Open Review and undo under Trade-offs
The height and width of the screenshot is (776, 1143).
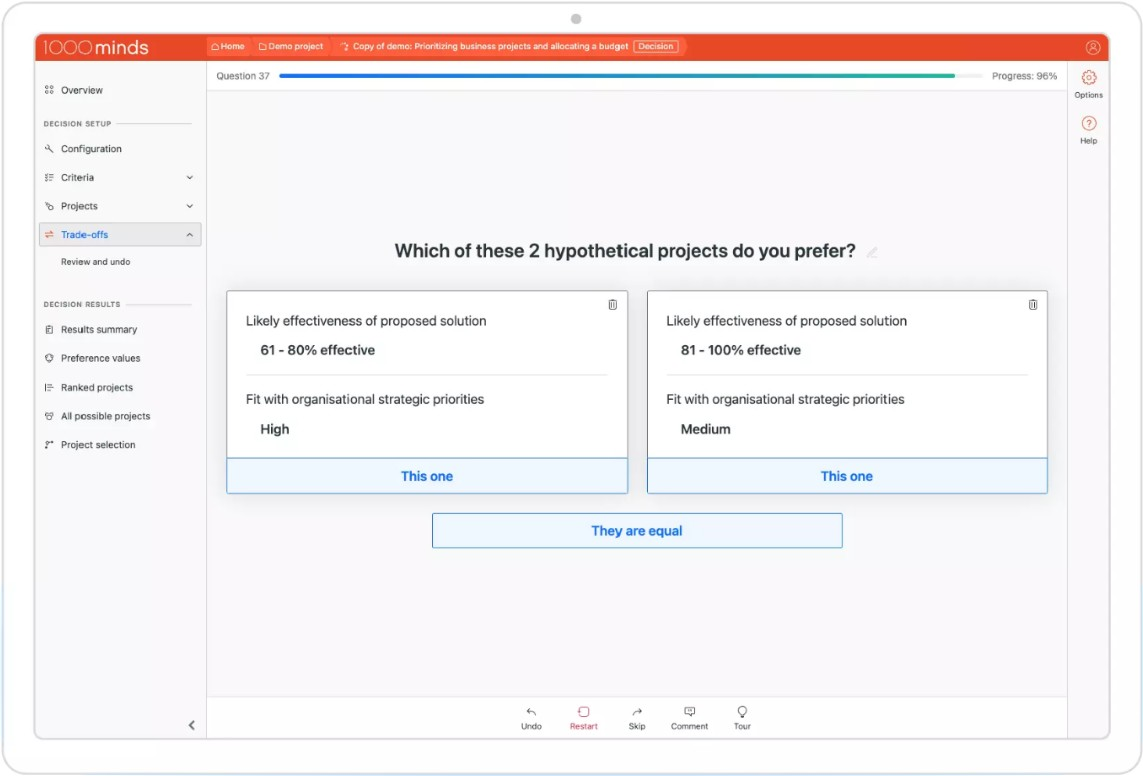pos(92,263)
